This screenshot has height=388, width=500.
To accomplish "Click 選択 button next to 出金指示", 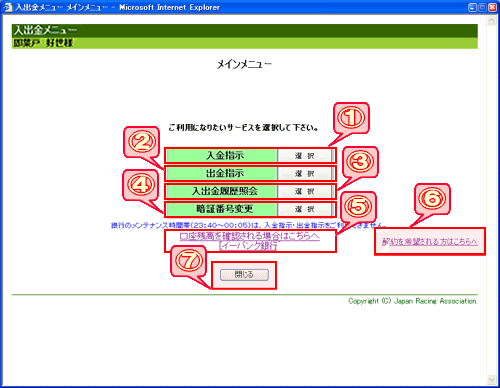I will pyautogui.click(x=305, y=173).
